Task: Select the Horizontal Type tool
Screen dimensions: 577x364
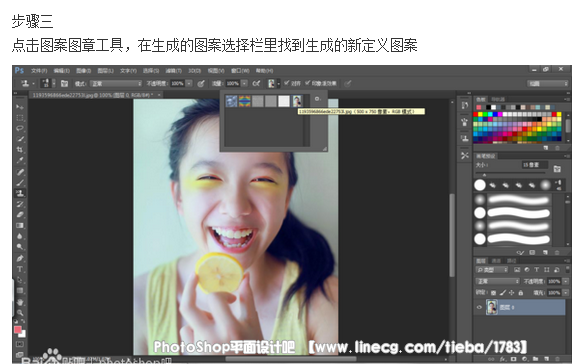Action: tap(20, 269)
